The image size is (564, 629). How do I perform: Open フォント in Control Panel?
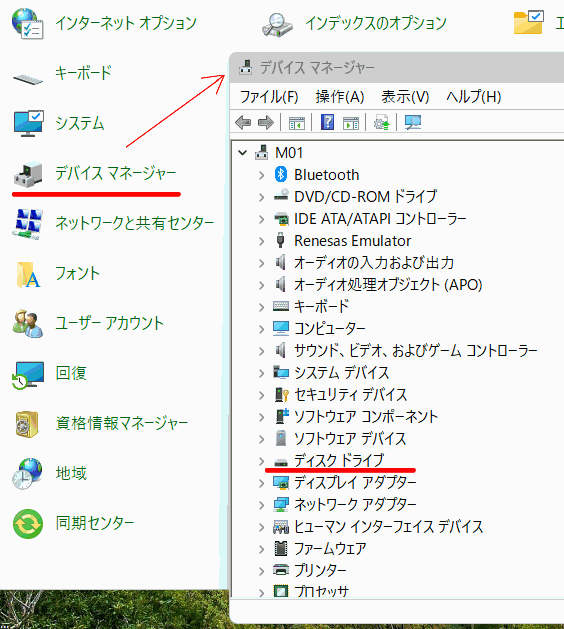point(77,273)
